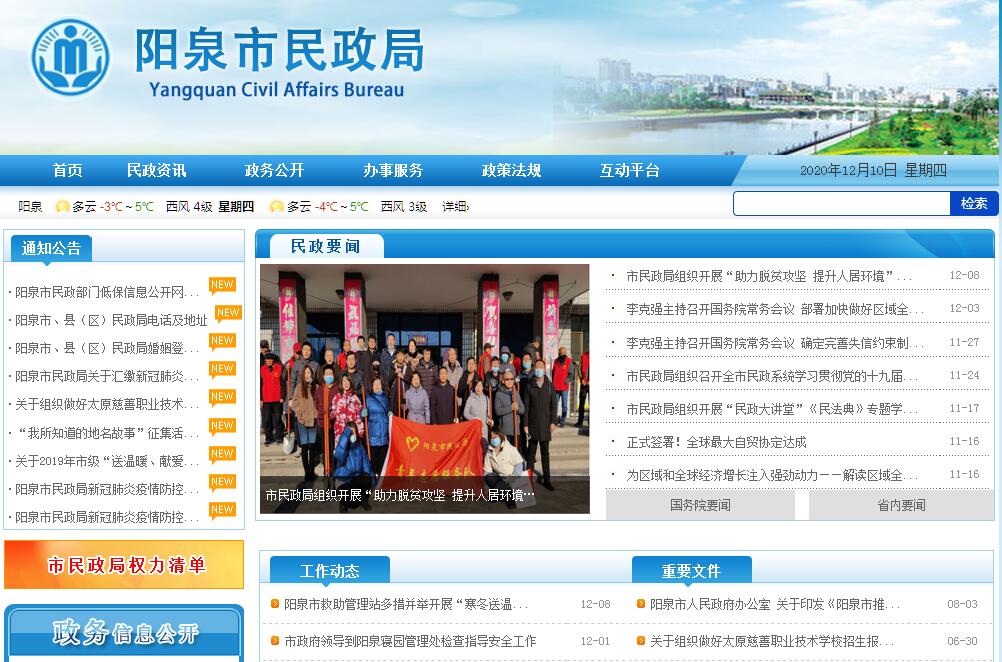The width and height of the screenshot is (1002, 662).
Task: Click the Yangquan Civil Affairs Bureau logo
Action: click(x=69, y=57)
